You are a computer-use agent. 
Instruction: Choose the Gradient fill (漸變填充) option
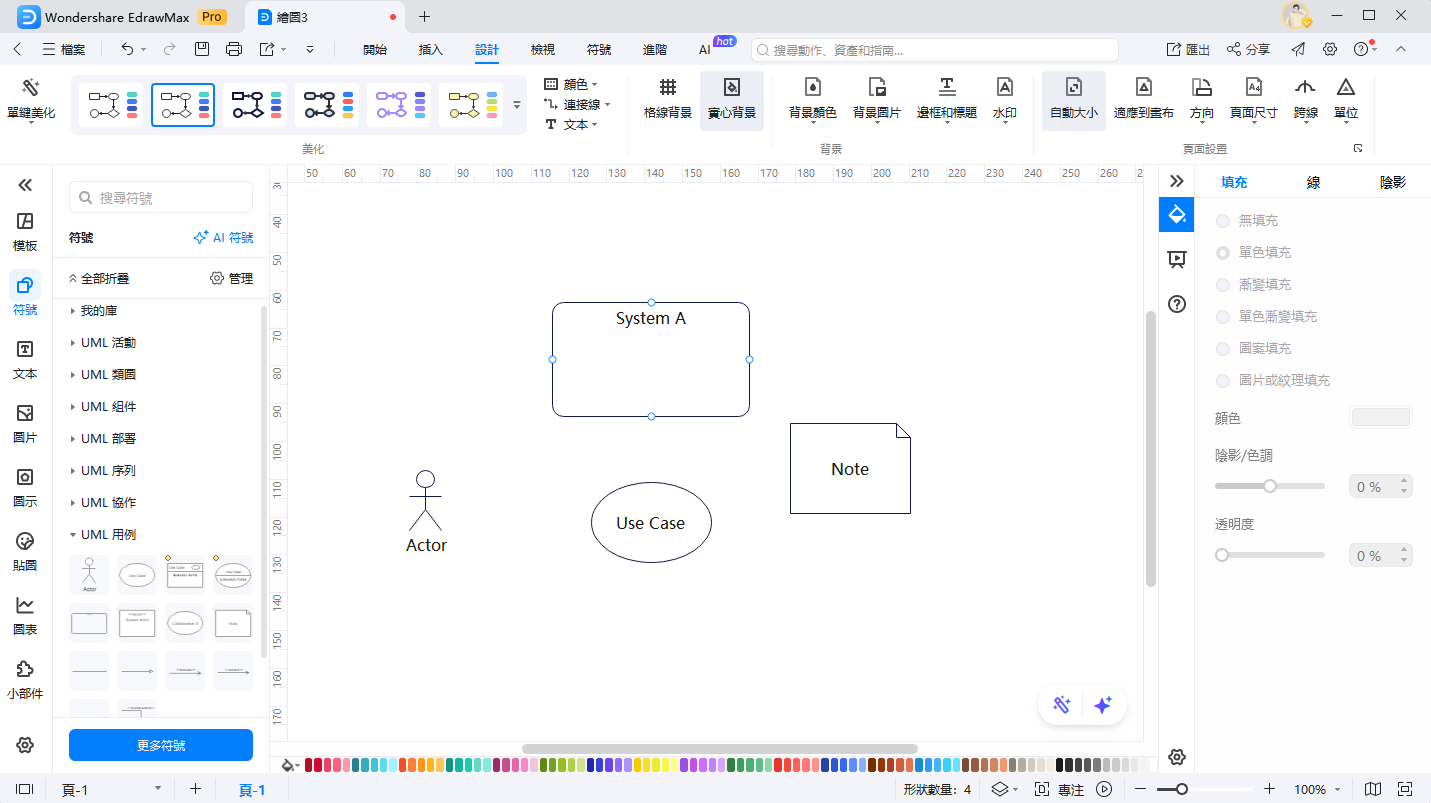click(1223, 284)
